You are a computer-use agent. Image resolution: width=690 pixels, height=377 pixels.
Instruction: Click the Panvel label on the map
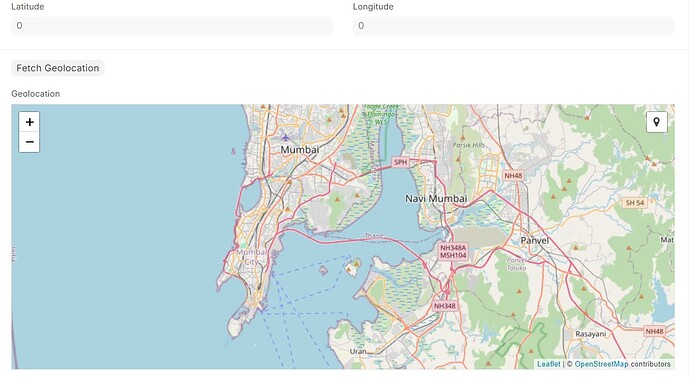pos(535,241)
